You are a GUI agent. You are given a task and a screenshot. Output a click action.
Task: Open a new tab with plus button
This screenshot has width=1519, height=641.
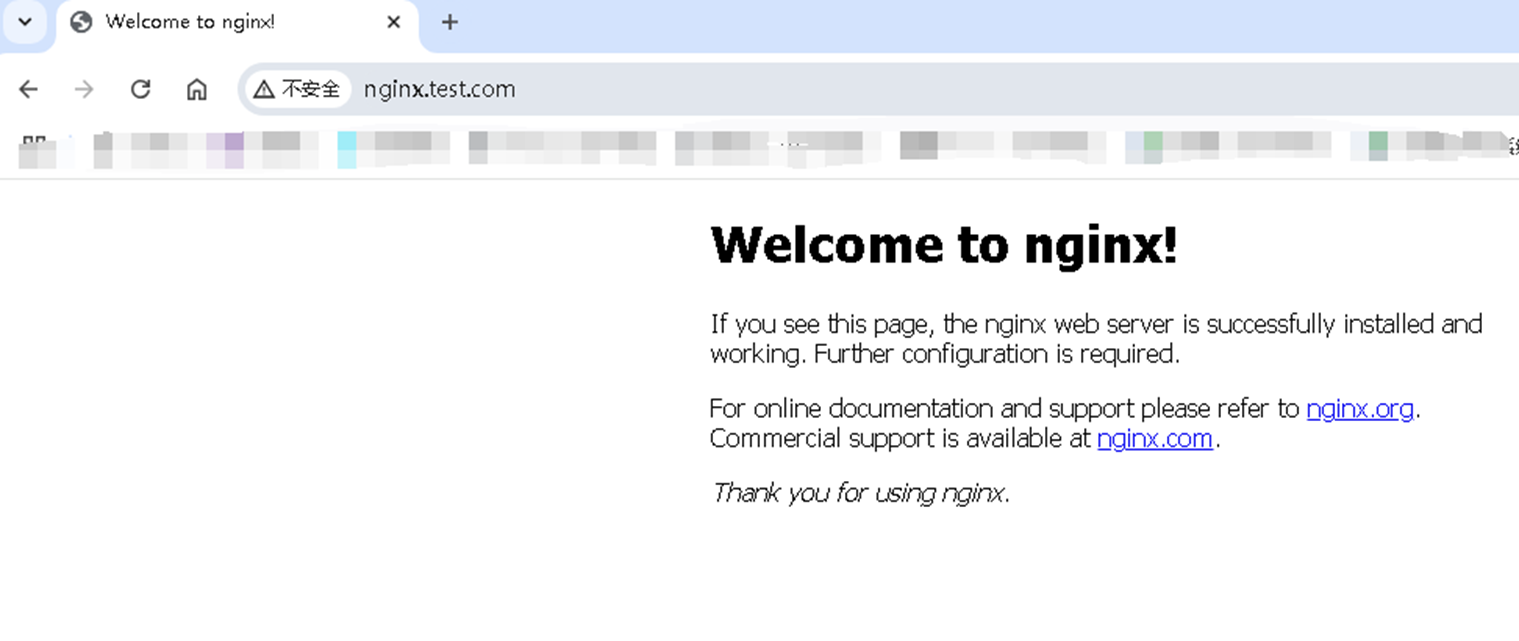point(450,22)
